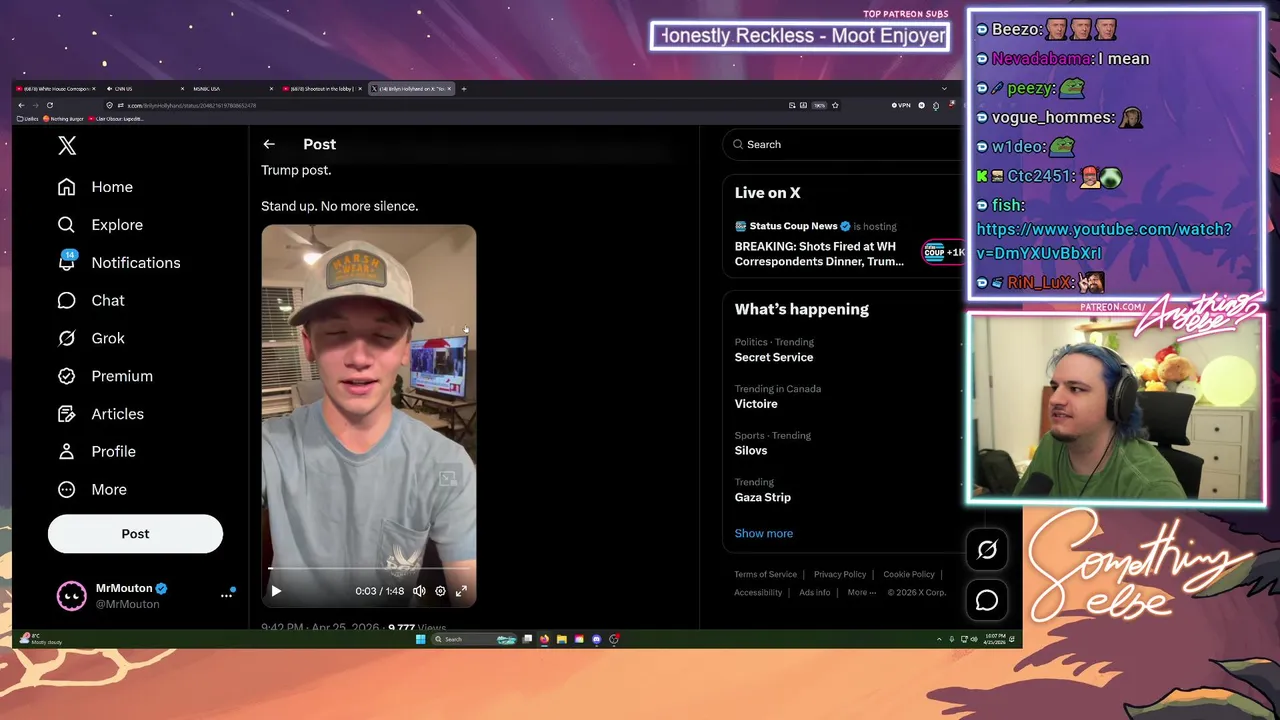Click the taskbar clock and date
The height and width of the screenshot is (720, 1280).
coord(995,639)
